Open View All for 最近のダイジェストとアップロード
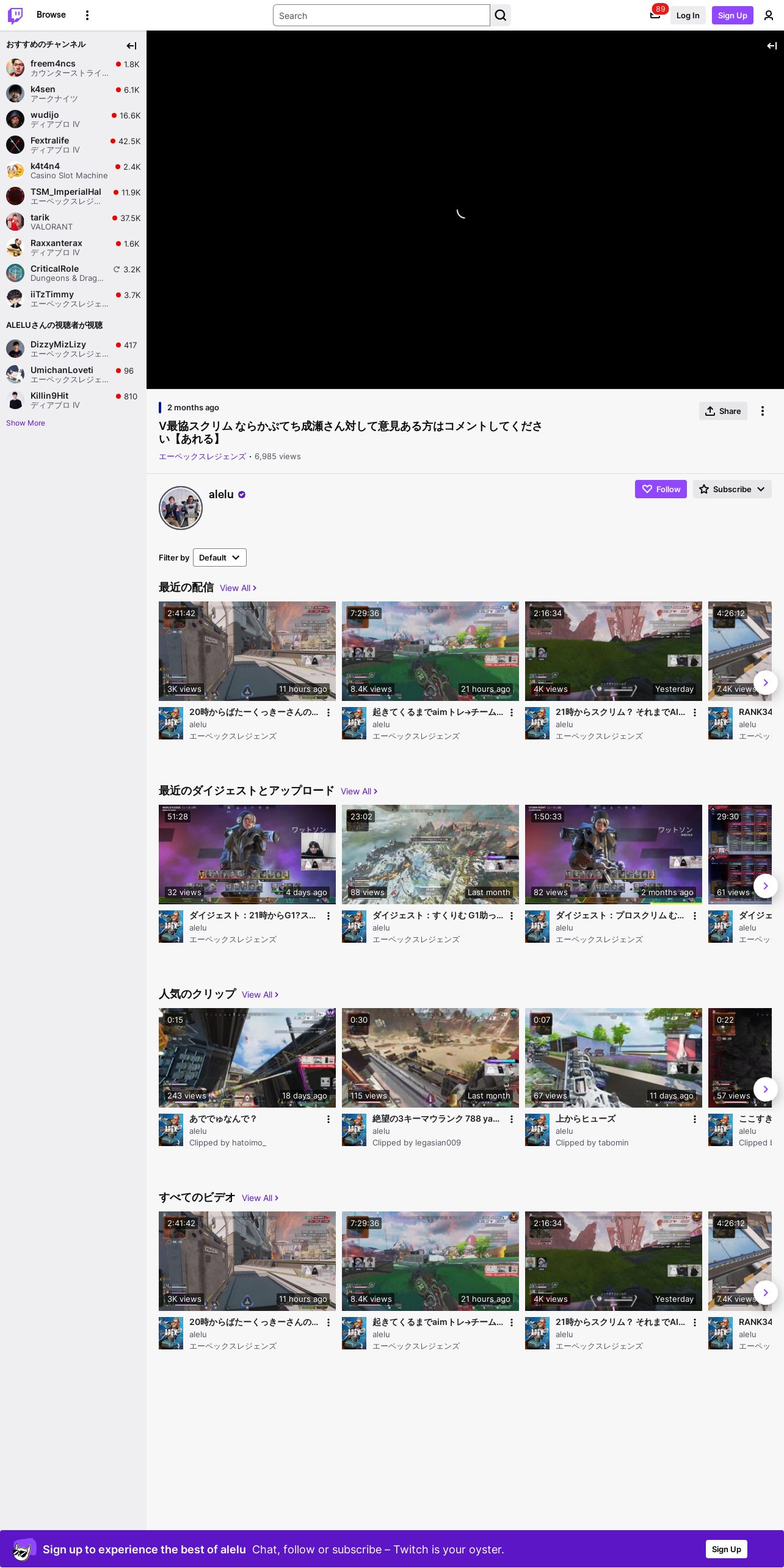This screenshot has height=1568, width=784. [359, 791]
